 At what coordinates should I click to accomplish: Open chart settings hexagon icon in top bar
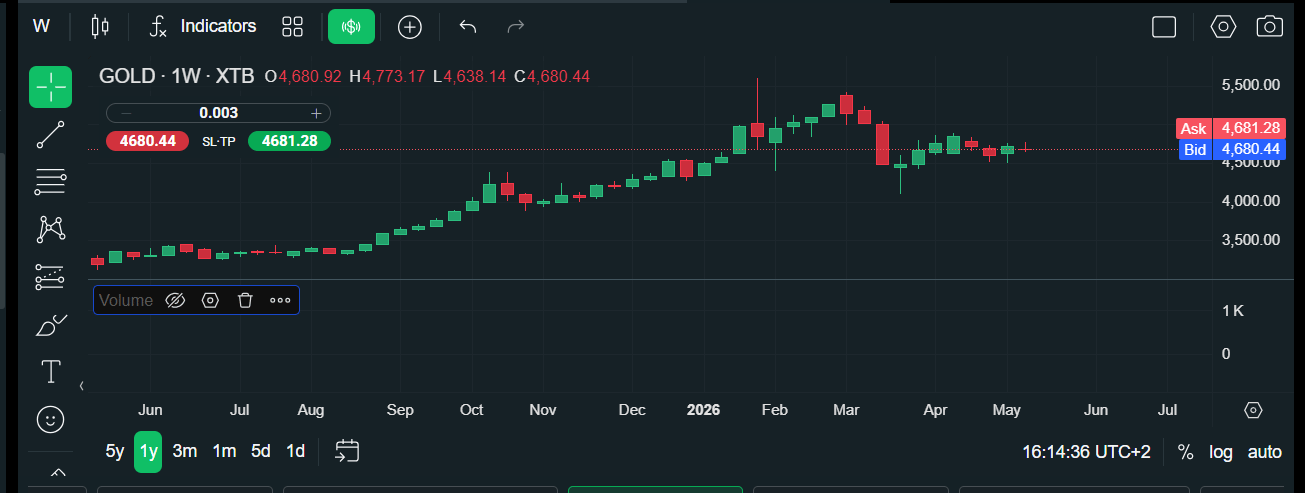1223,27
